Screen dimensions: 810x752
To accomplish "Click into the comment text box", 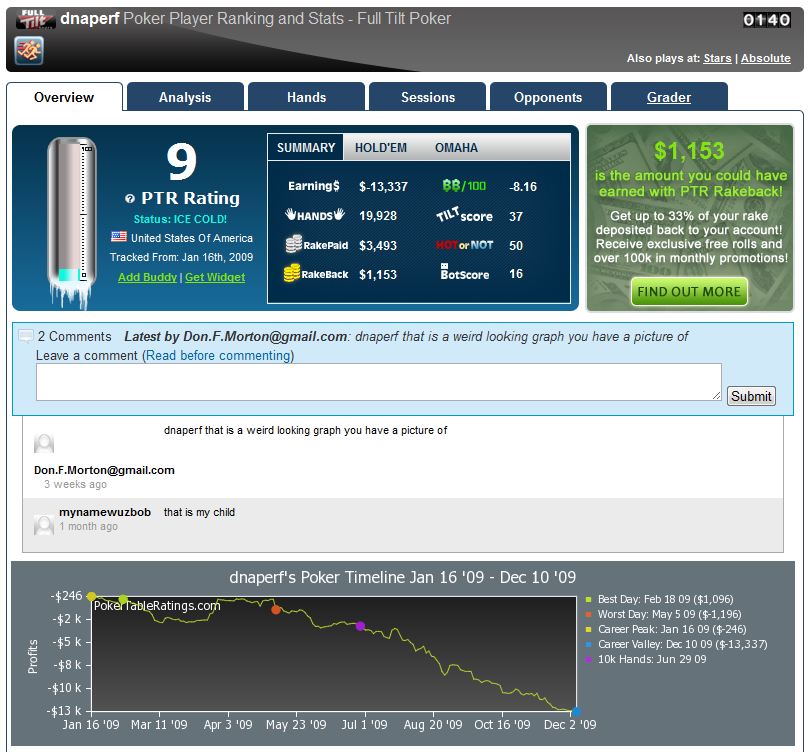I will 379,382.
